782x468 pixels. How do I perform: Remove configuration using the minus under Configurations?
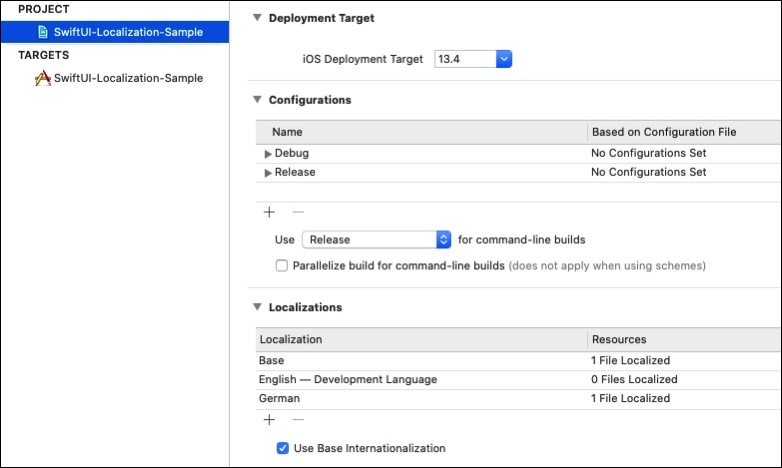click(298, 212)
